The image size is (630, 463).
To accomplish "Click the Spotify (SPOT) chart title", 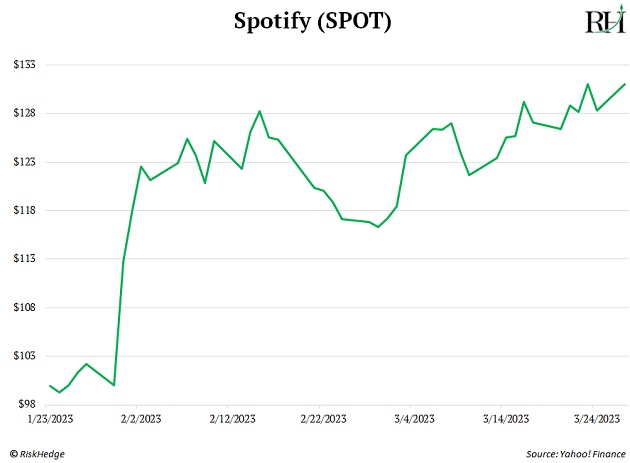I will pyautogui.click(x=314, y=22).
